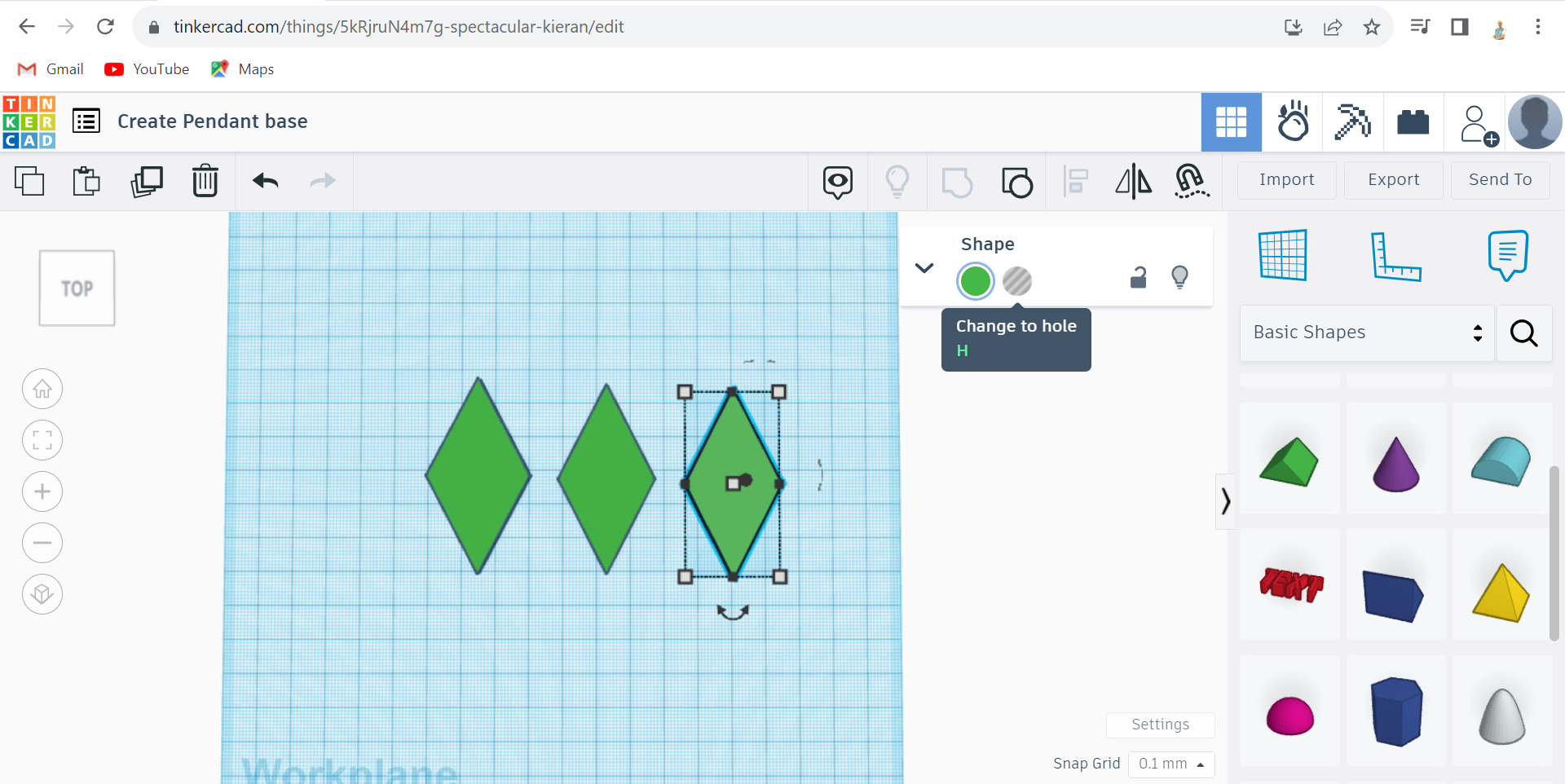This screenshot has width=1565, height=784.
Task: Click Home view button
Action: click(42, 390)
